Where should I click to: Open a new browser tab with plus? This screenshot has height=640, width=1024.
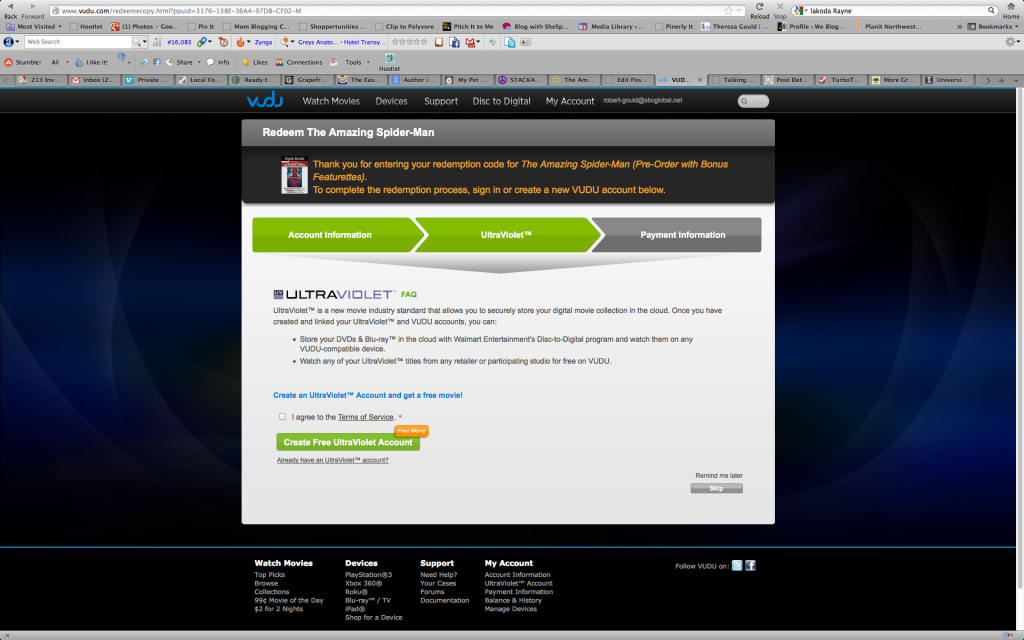1001,80
